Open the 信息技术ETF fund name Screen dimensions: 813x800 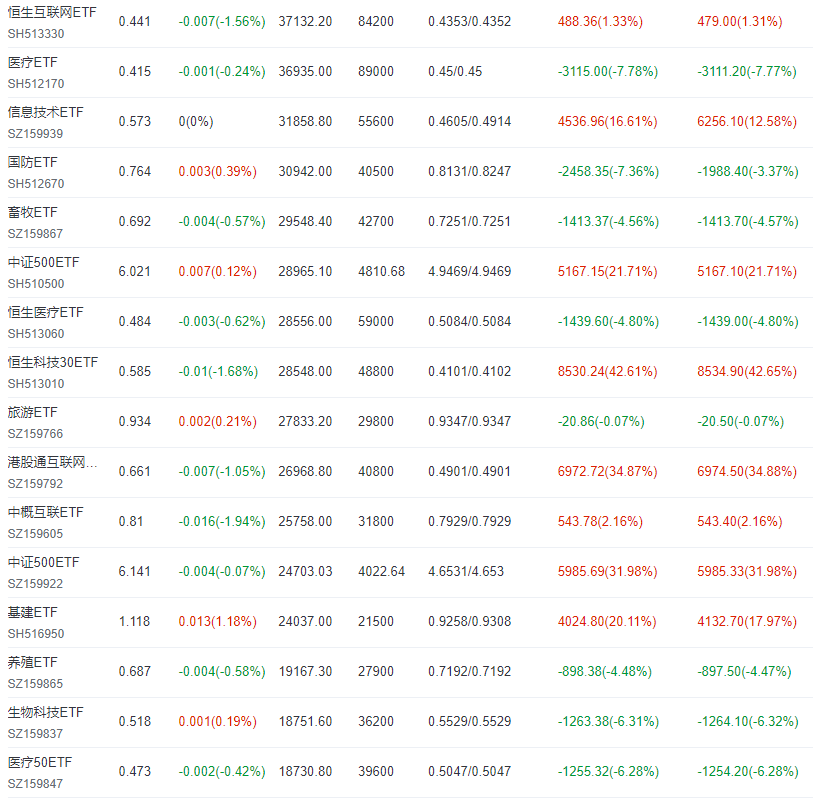[45, 112]
